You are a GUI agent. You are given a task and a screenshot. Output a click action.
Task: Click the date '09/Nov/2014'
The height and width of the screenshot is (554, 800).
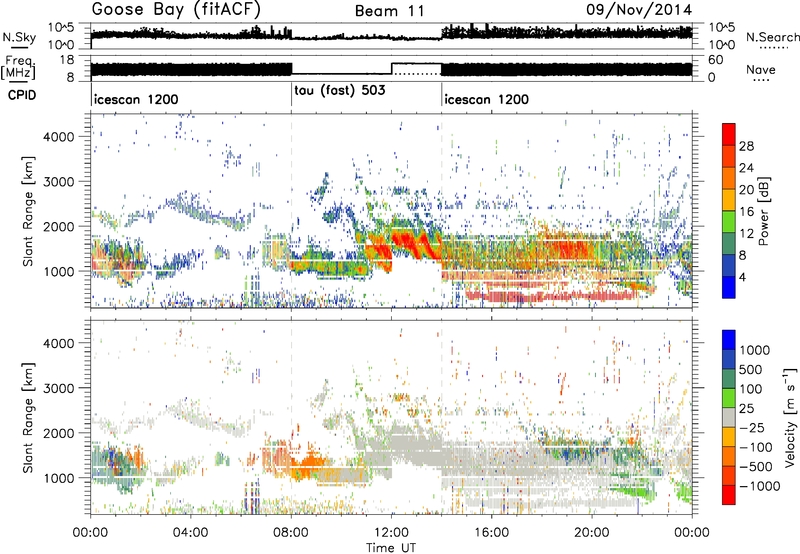[x=639, y=10]
